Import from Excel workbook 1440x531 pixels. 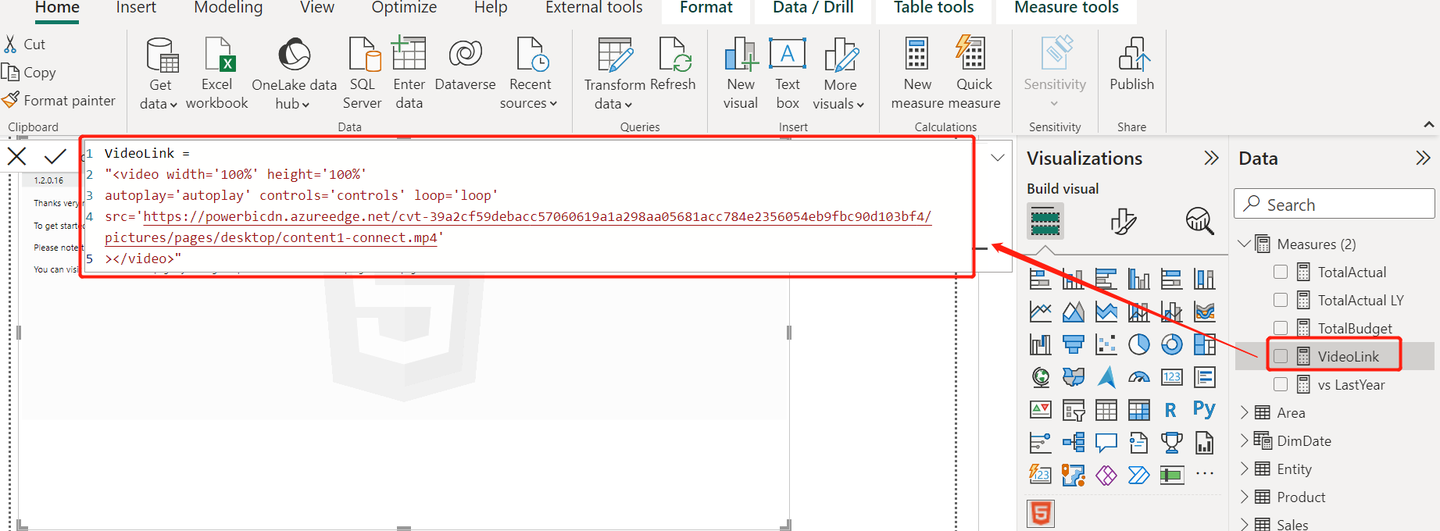[217, 74]
